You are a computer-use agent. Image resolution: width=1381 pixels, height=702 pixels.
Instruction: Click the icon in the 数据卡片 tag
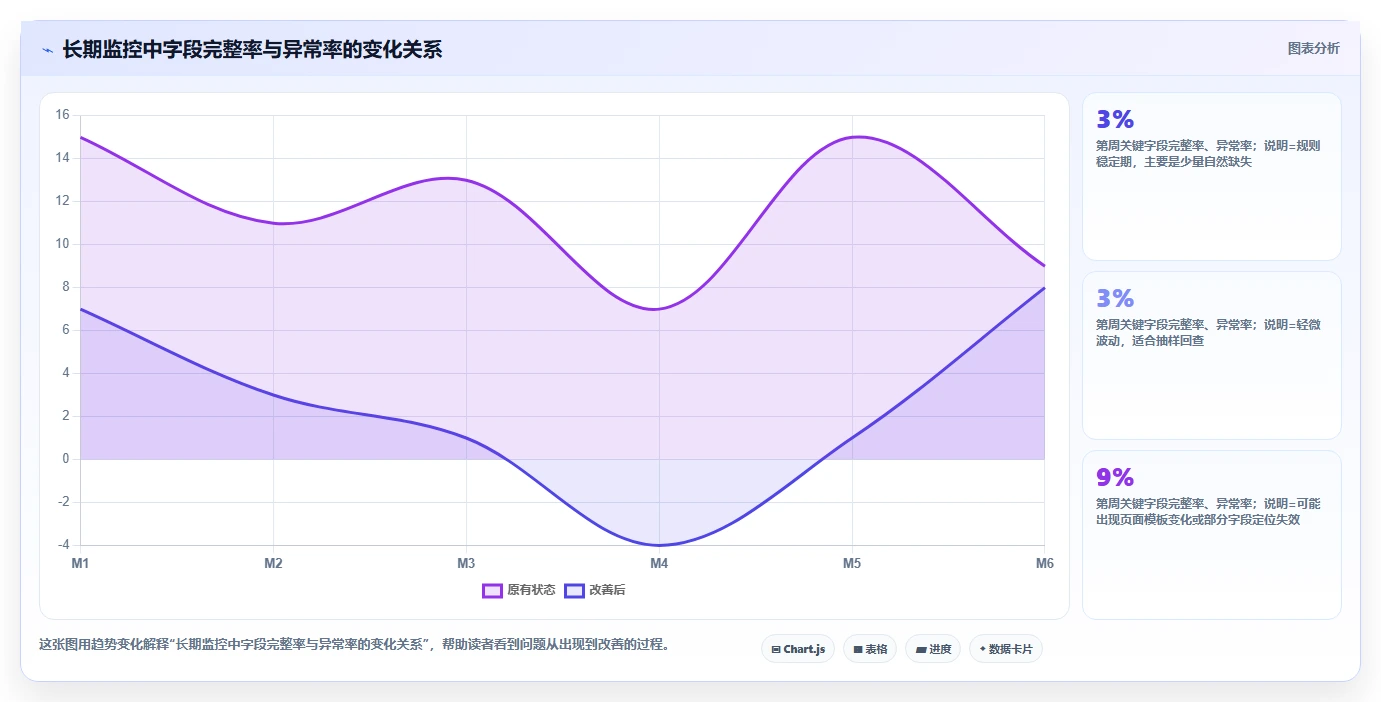982,650
